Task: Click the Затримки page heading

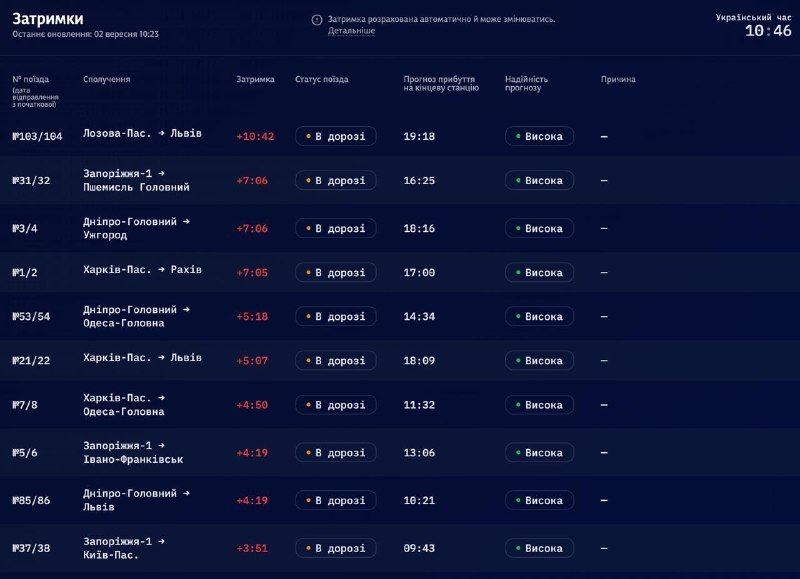Action: (x=48, y=18)
